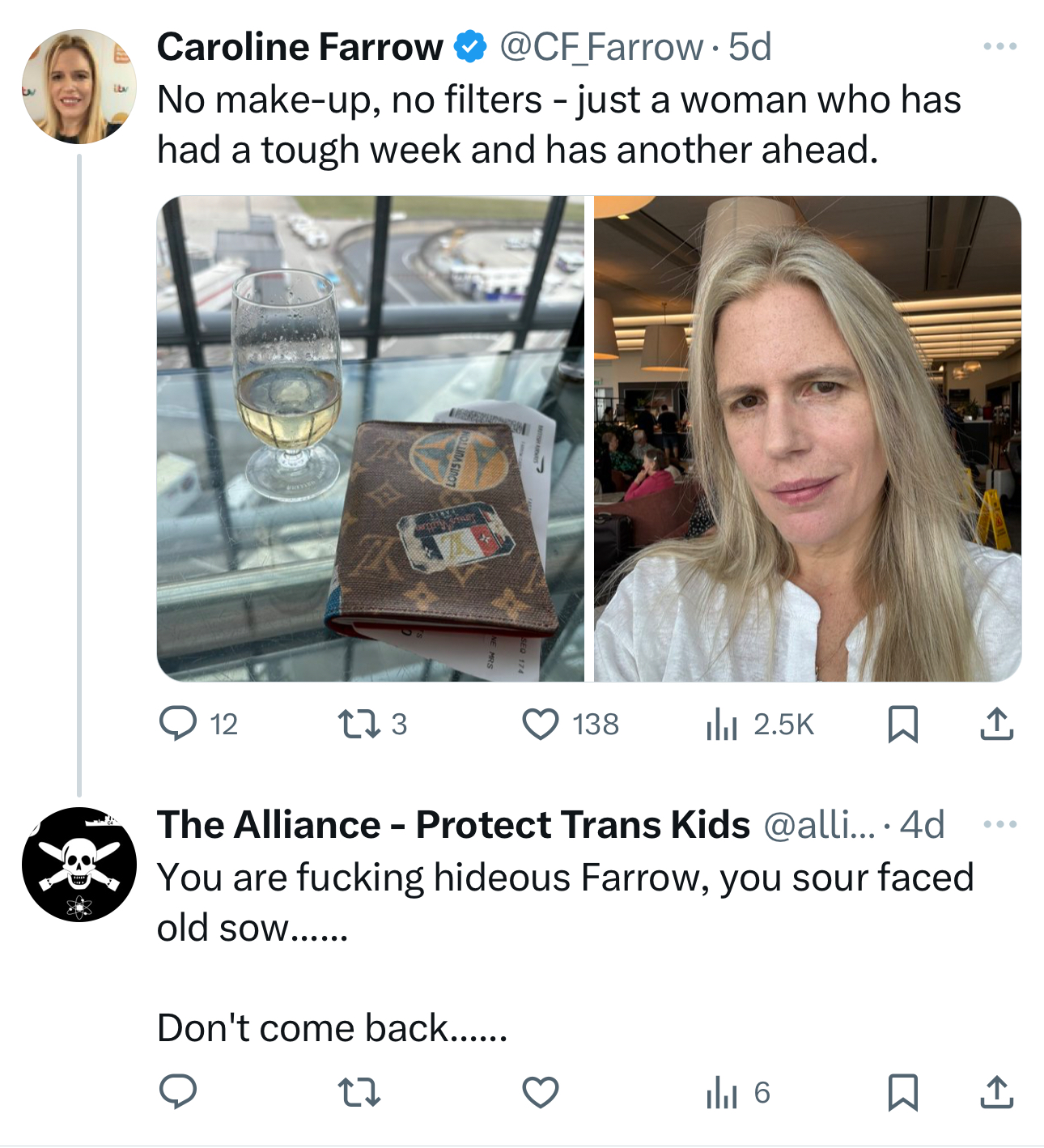Open the @CF_Farrow handle link

[601, 47]
